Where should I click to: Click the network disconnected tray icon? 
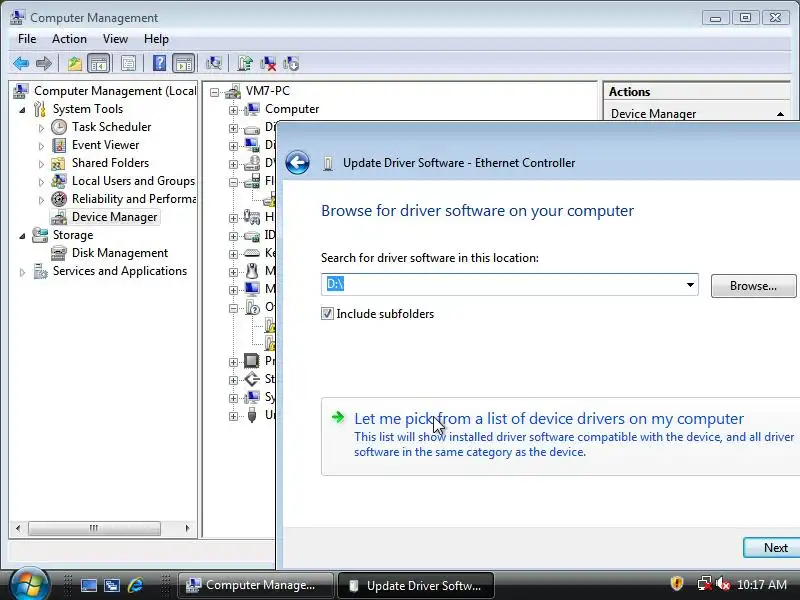[705, 584]
